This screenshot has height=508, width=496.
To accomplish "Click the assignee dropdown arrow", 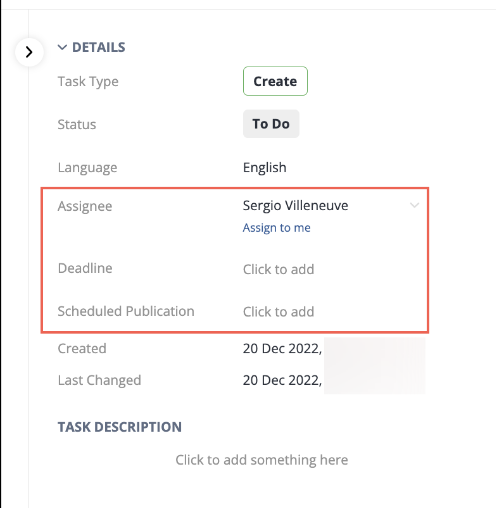I will click(414, 205).
